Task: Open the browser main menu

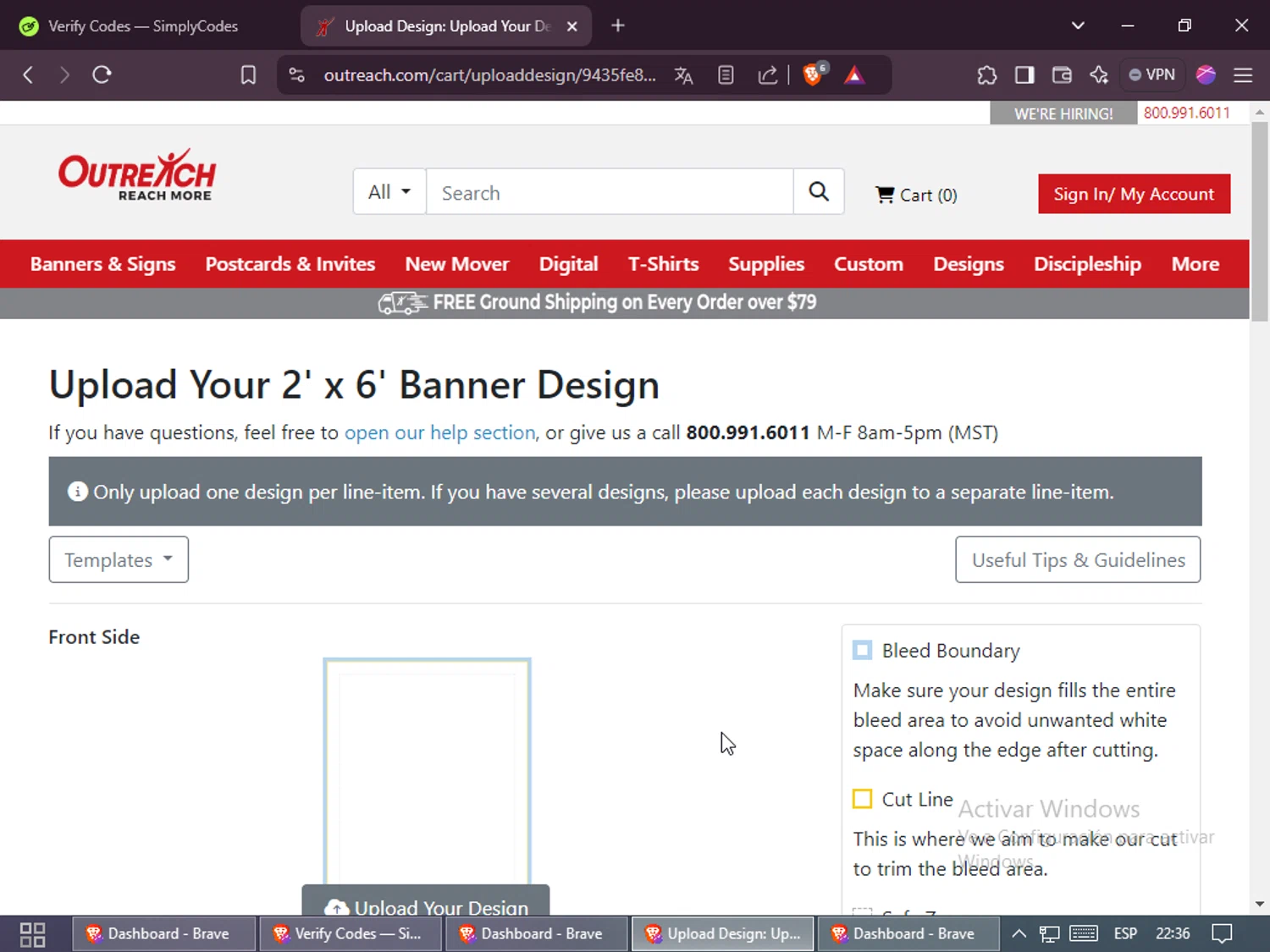Action: [x=1243, y=75]
